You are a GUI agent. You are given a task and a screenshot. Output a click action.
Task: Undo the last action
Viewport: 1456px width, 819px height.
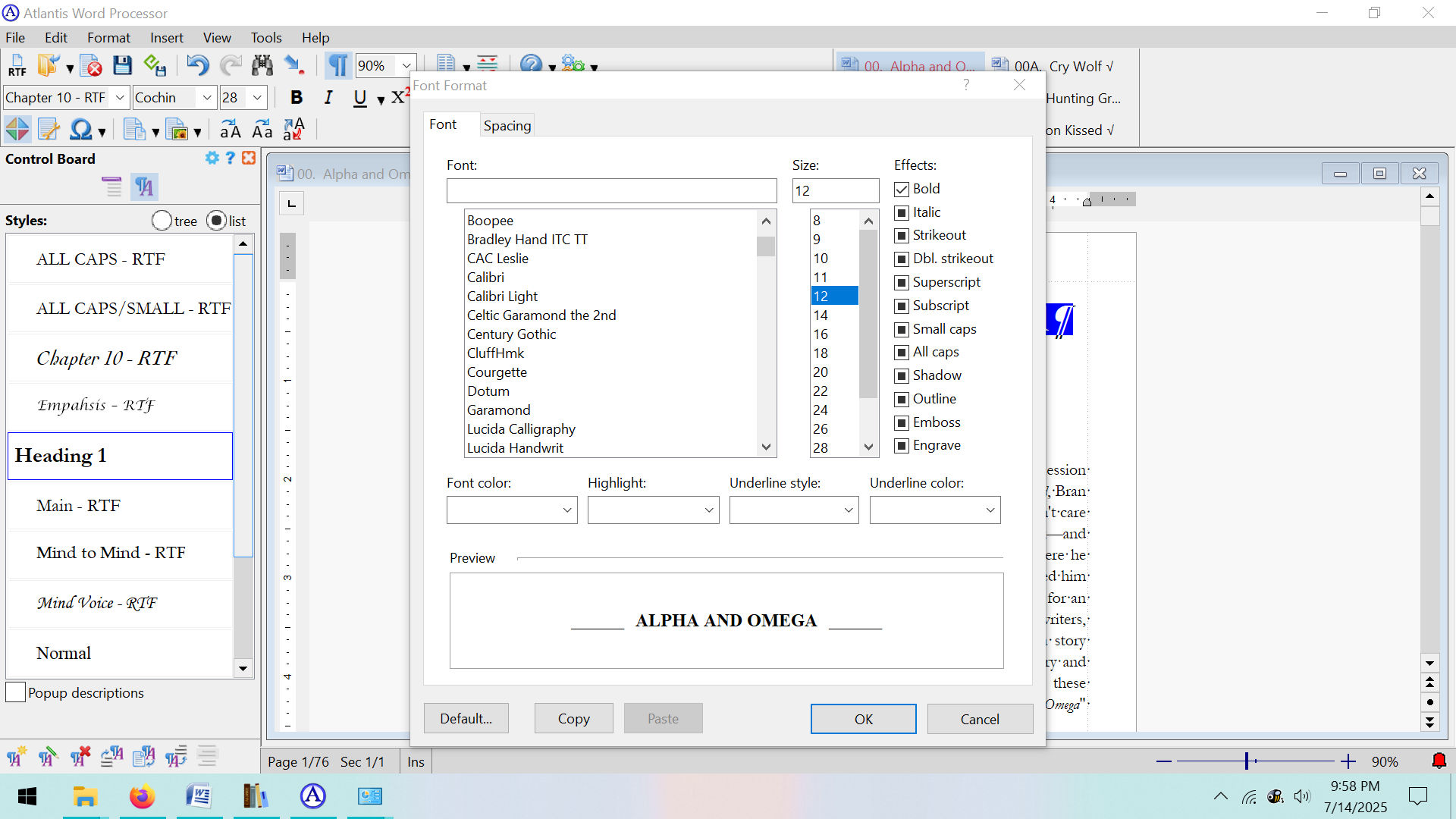[198, 66]
